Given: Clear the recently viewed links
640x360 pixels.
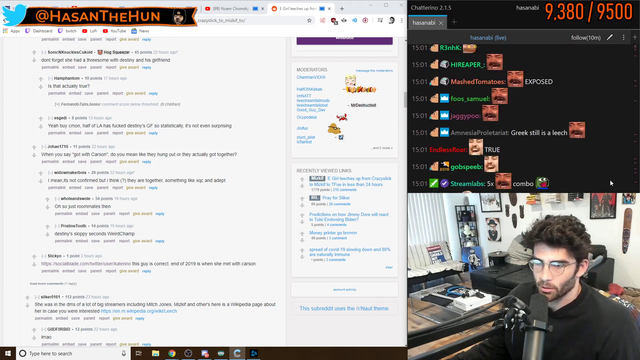Looking at the screenshot, I should [x=389, y=267].
